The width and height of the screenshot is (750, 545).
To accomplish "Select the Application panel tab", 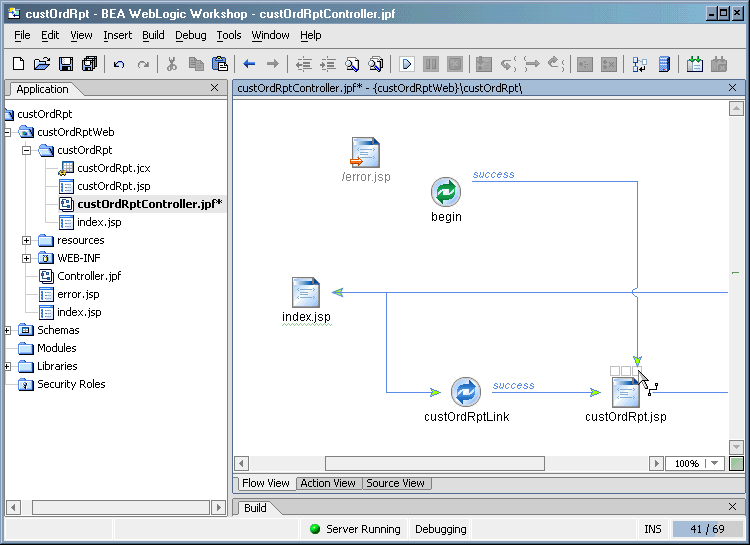I will [x=42, y=89].
